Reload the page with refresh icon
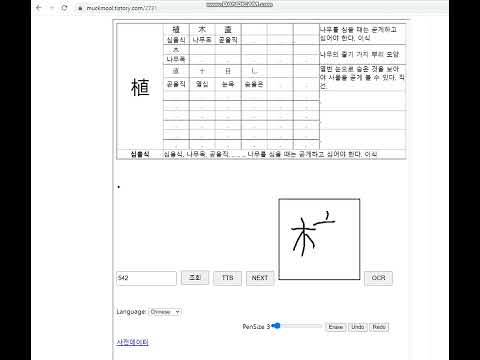Image resolution: width=480 pixels, height=360 pixels. pyautogui.click(x=64, y=8)
